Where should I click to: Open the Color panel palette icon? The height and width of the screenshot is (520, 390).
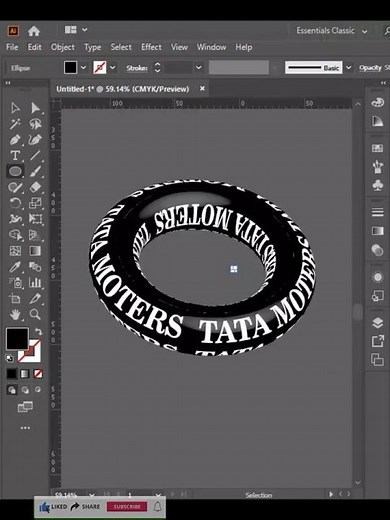377,102
